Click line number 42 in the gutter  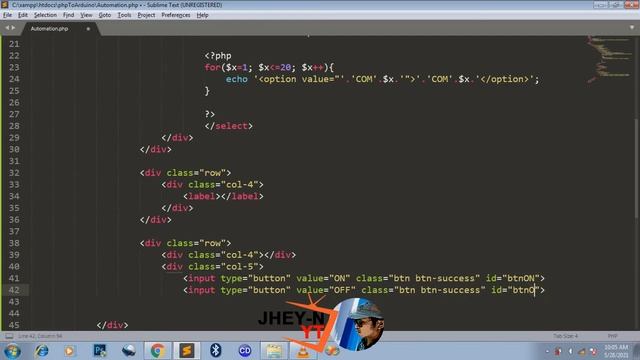coord(14,290)
